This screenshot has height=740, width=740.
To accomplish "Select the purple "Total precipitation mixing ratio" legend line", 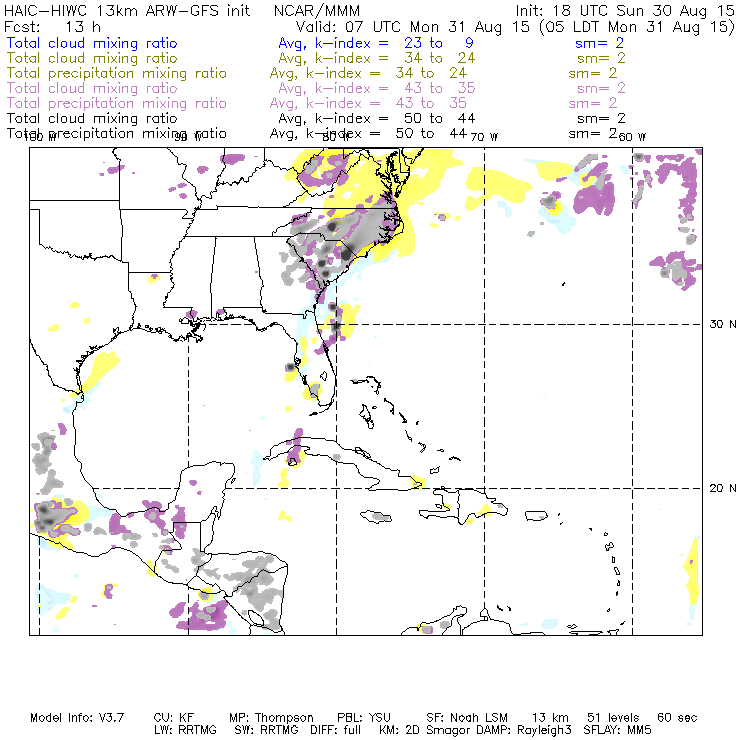I will 117,103.
